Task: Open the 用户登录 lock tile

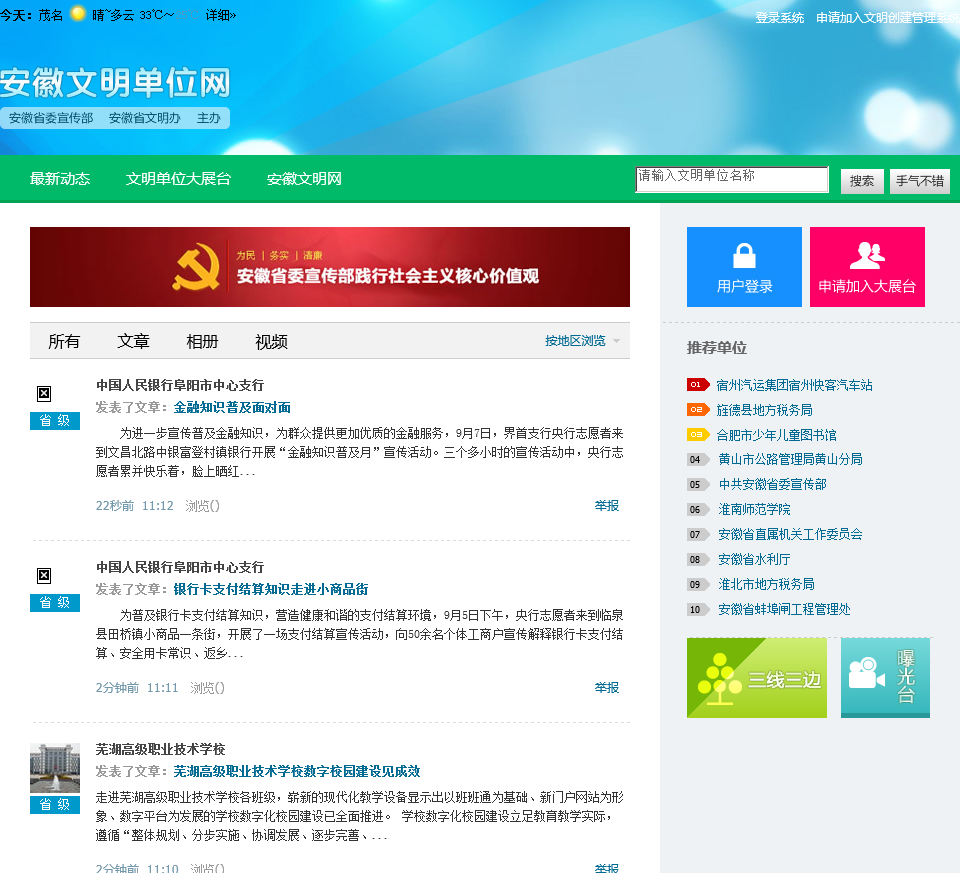Action: point(744,267)
